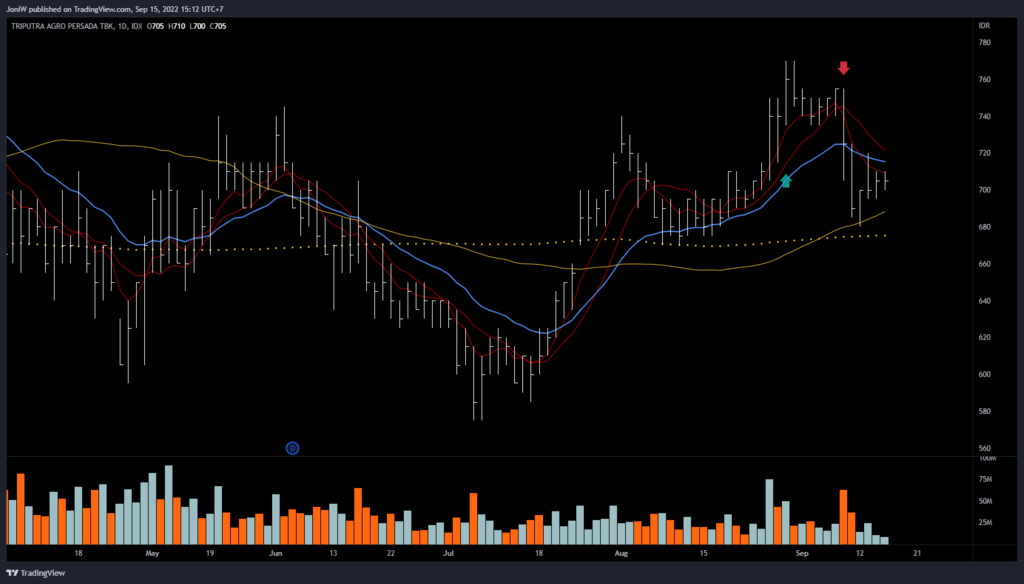This screenshot has width=1024, height=584.
Task: Click the IDR currency label
Action: tap(986, 26)
